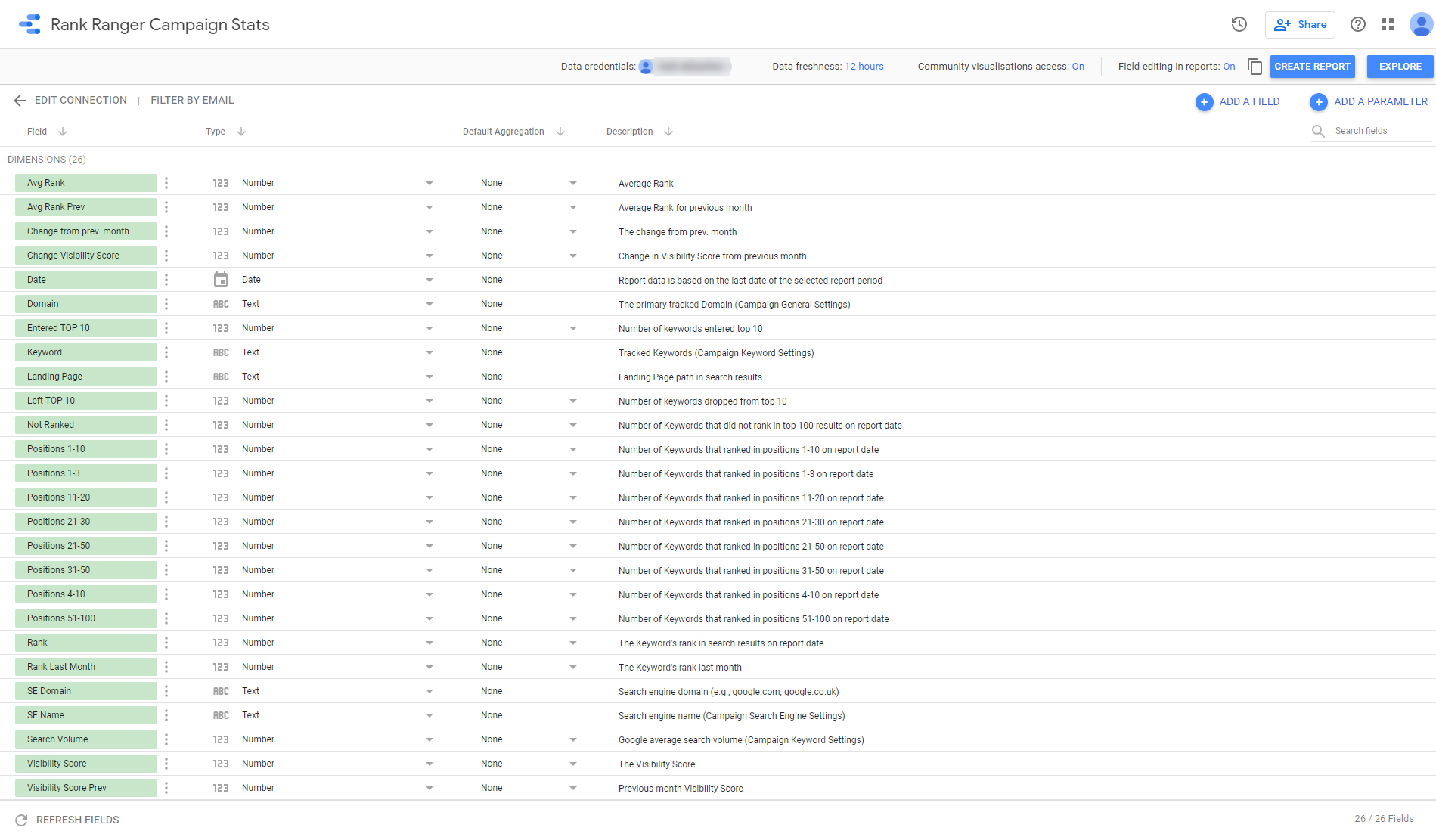This screenshot has width=1436, height=840.
Task: Focus the Search fields input box
Action: 1380,131
